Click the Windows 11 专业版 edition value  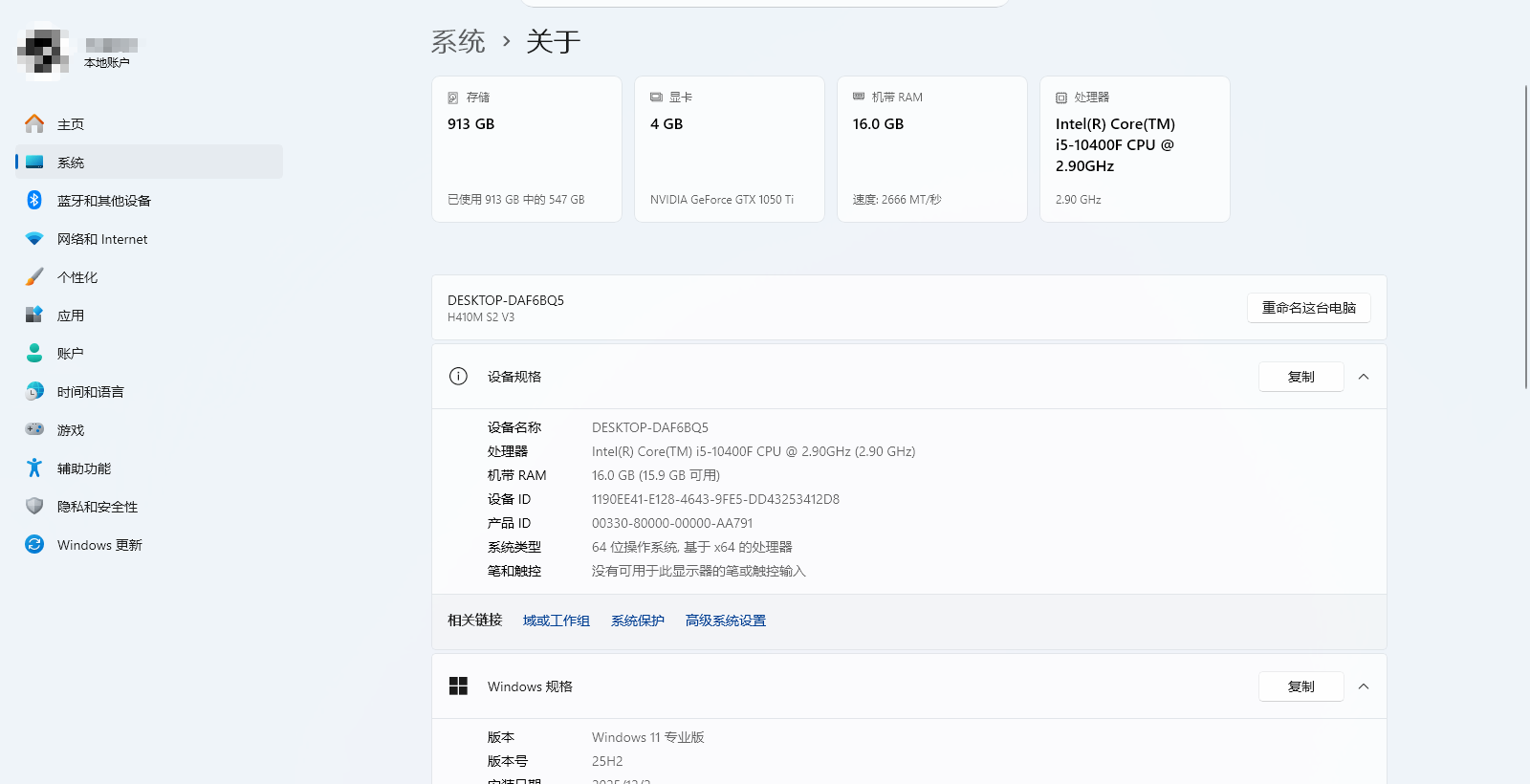648,737
